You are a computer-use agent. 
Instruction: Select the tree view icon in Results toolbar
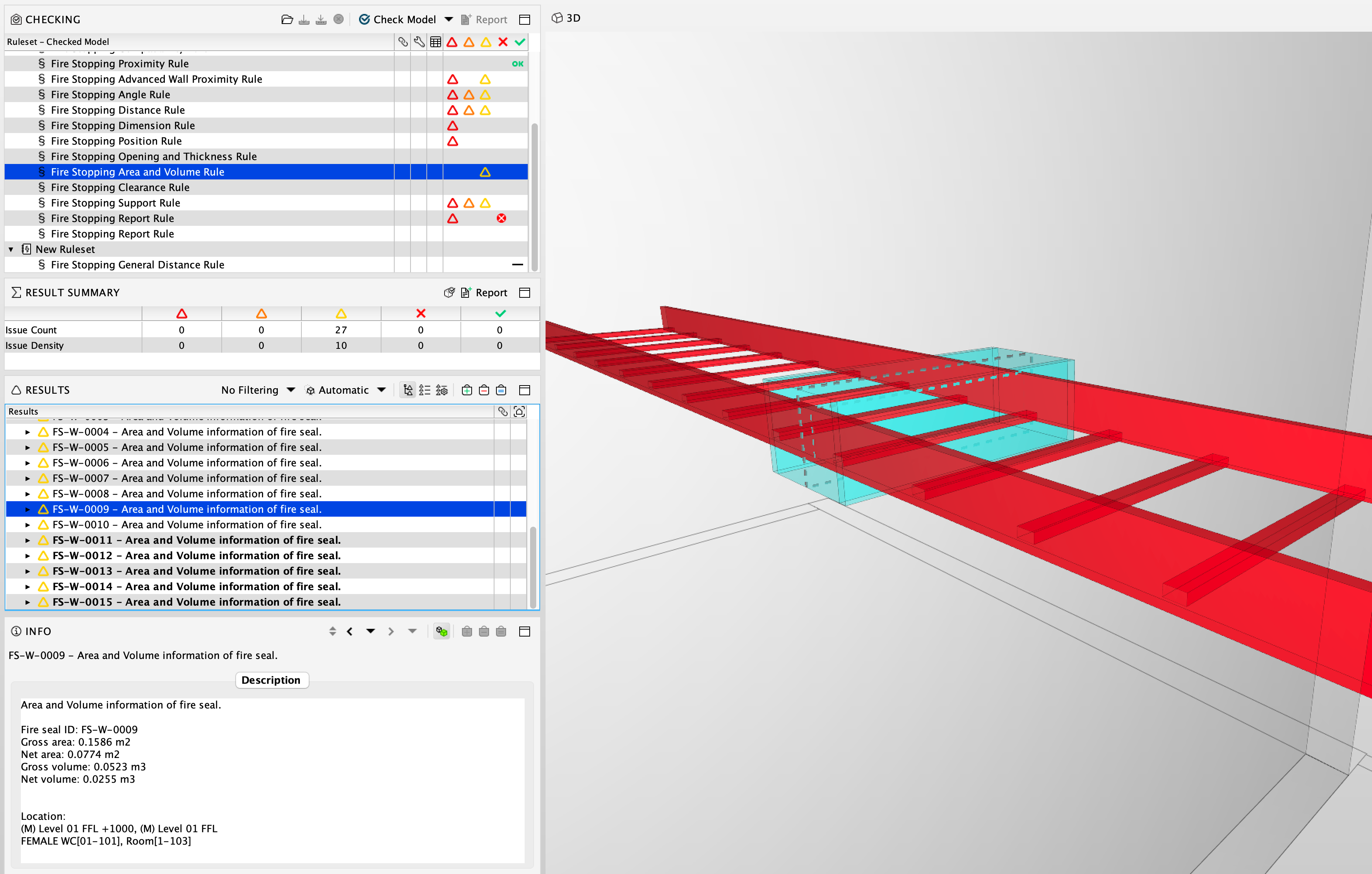point(408,390)
